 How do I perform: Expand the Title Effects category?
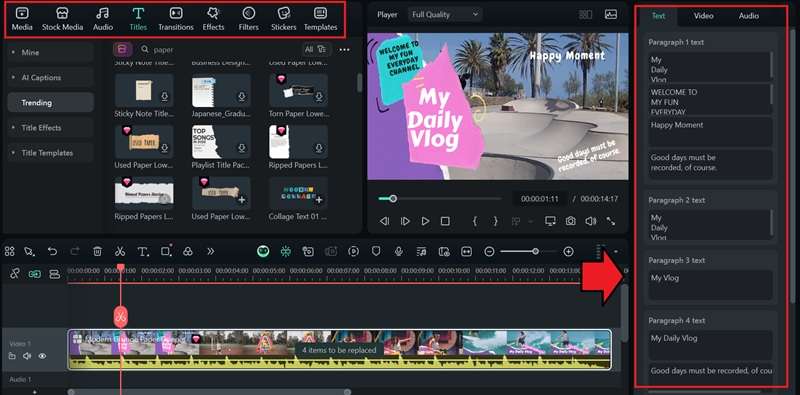(50, 128)
